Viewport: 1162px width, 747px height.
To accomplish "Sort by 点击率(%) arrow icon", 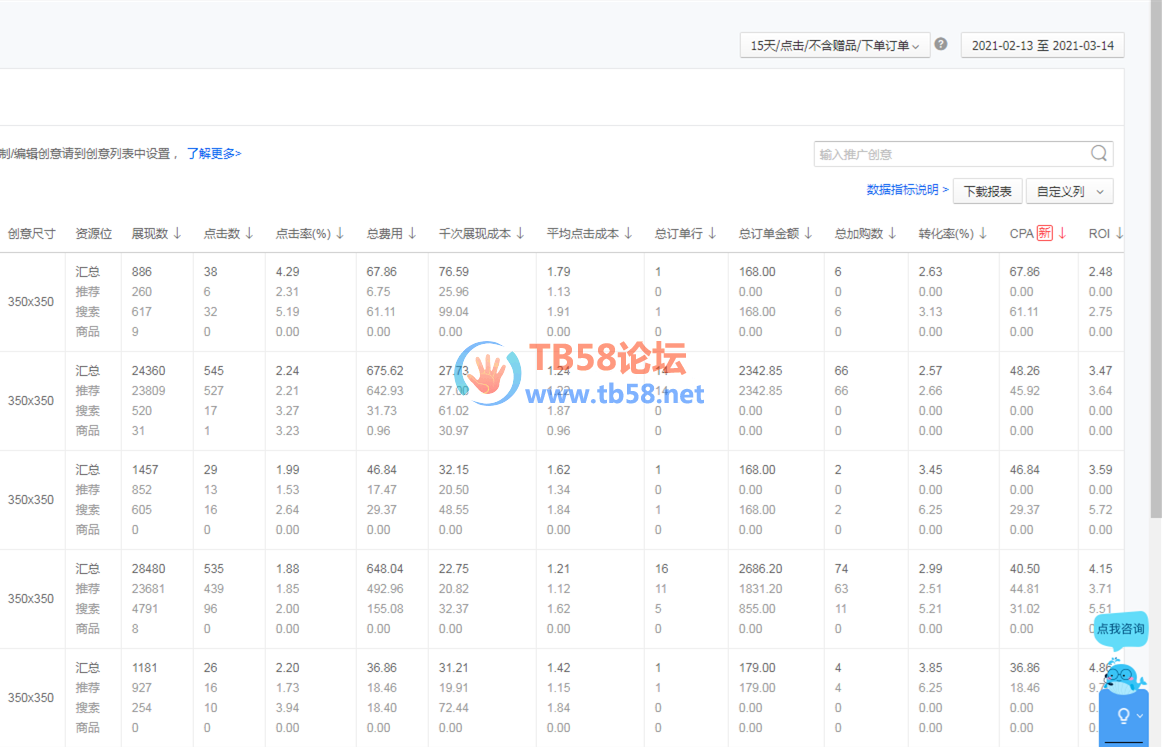I will click(x=339, y=233).
